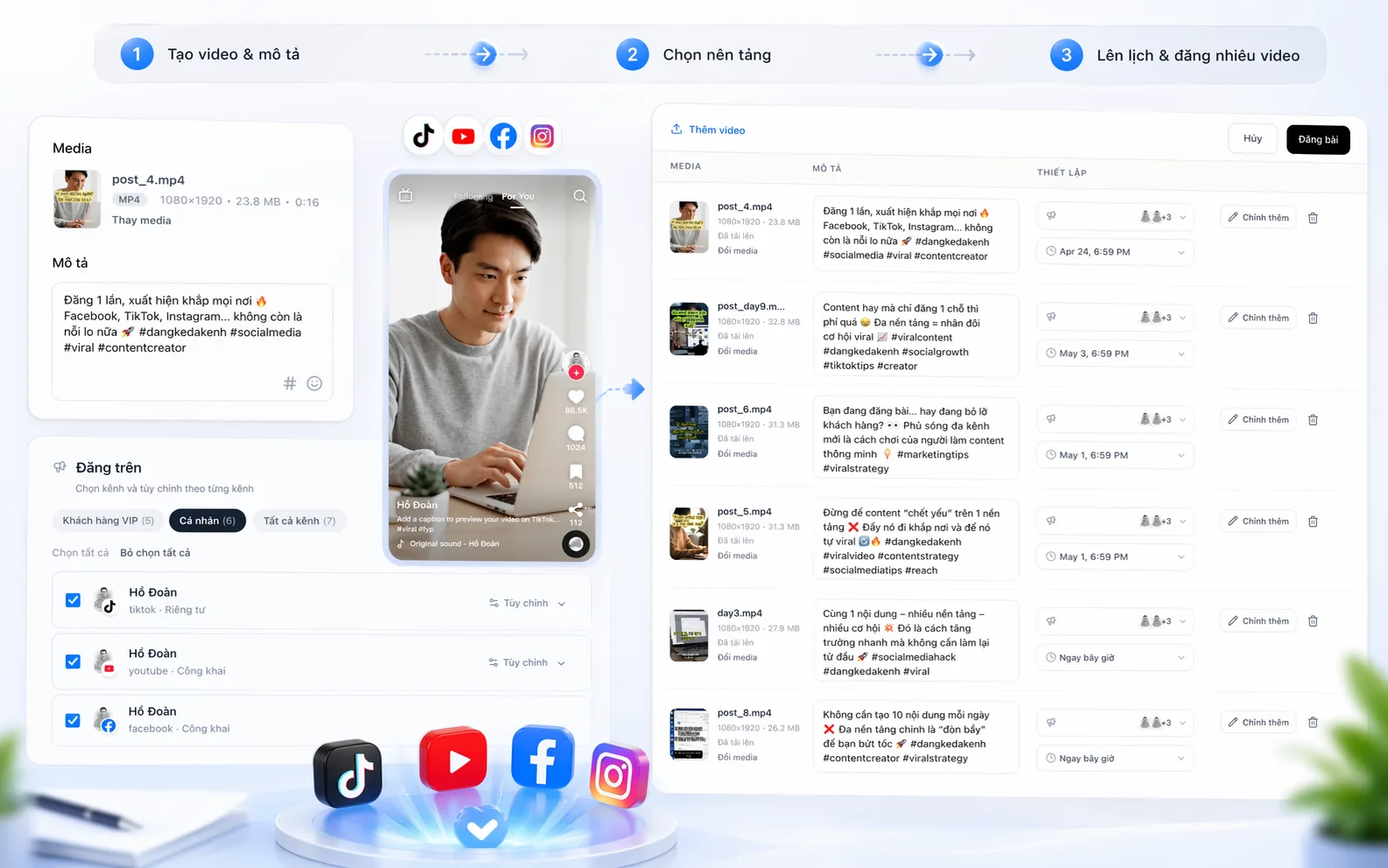
Task: Click the upload icon beside Thêm video
Action: (x=676, y=129)
